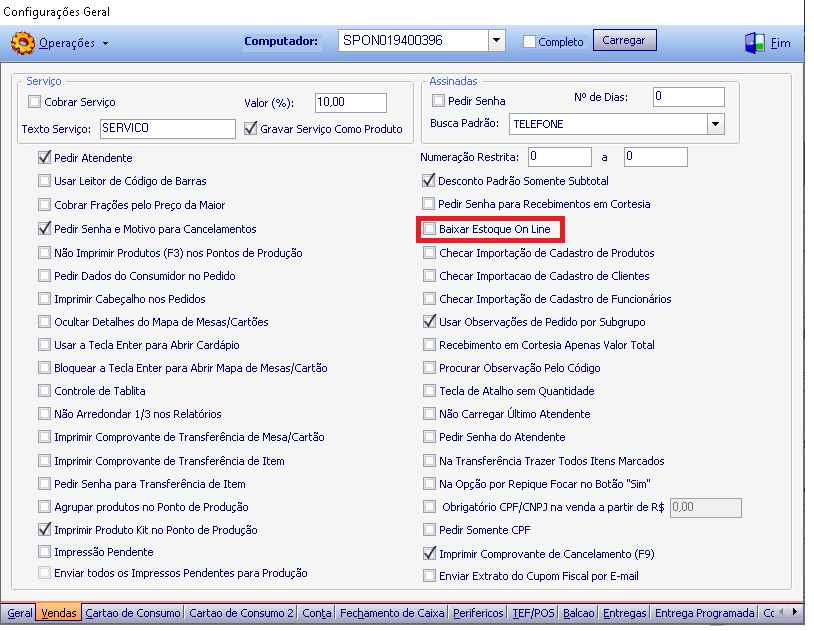The height and width of the screenshot is (631, 814).
Task: Enable Enviar Extrato do Cupom Fiscal por E-mail
Action: pos(429,575)
